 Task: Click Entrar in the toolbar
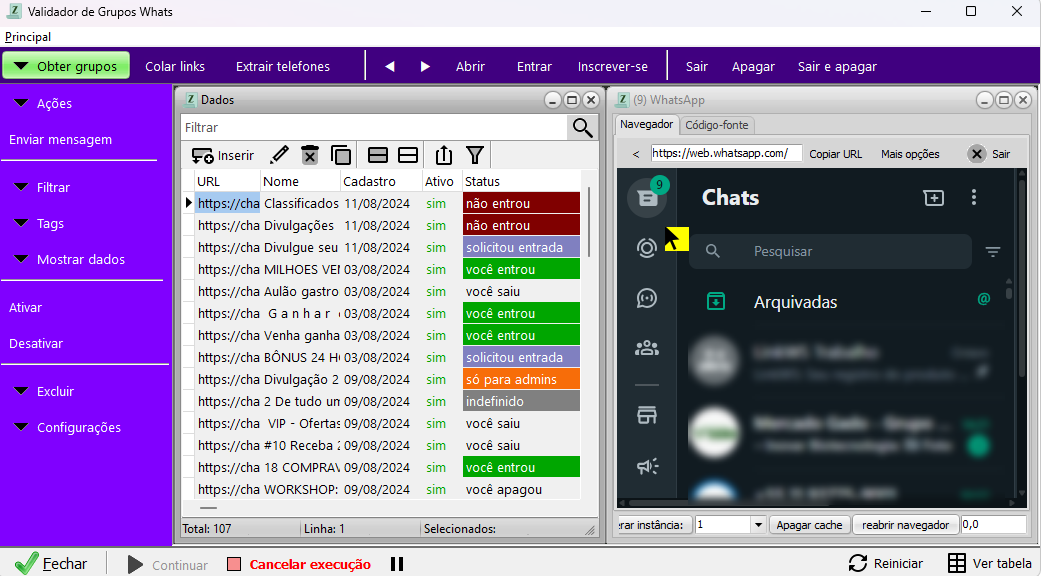pyautogui.click(x=534, y=66)
